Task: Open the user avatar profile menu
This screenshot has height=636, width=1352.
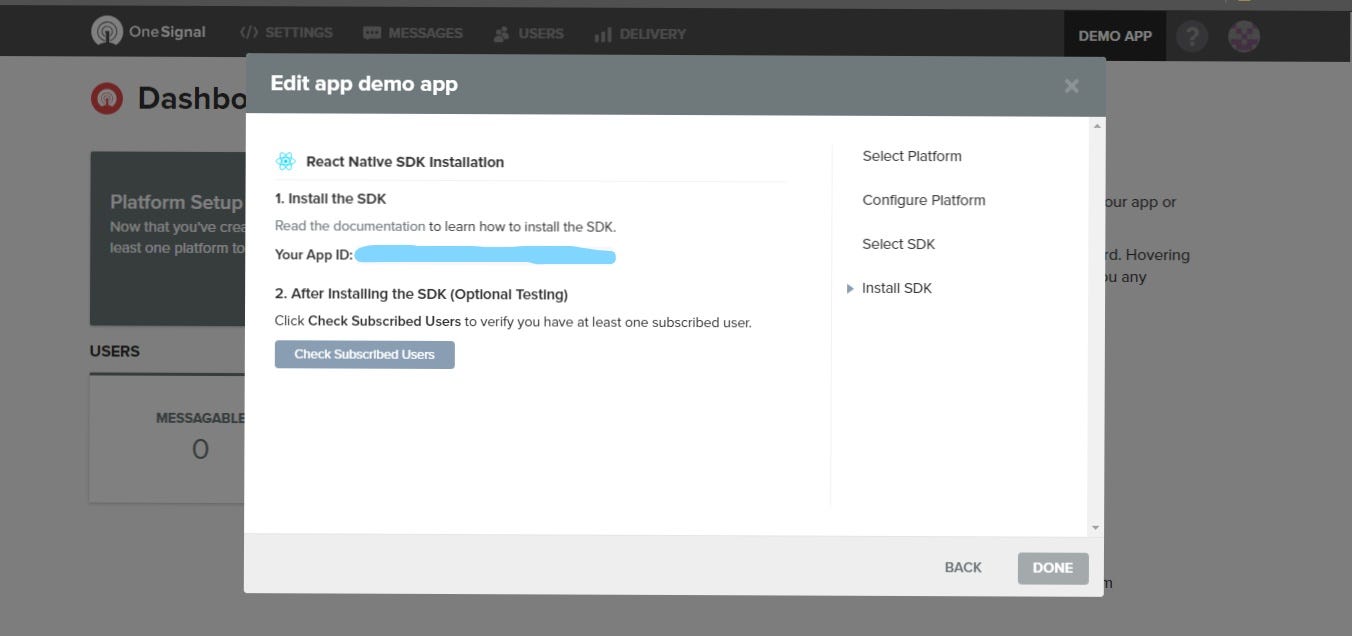Action: 1244,37
